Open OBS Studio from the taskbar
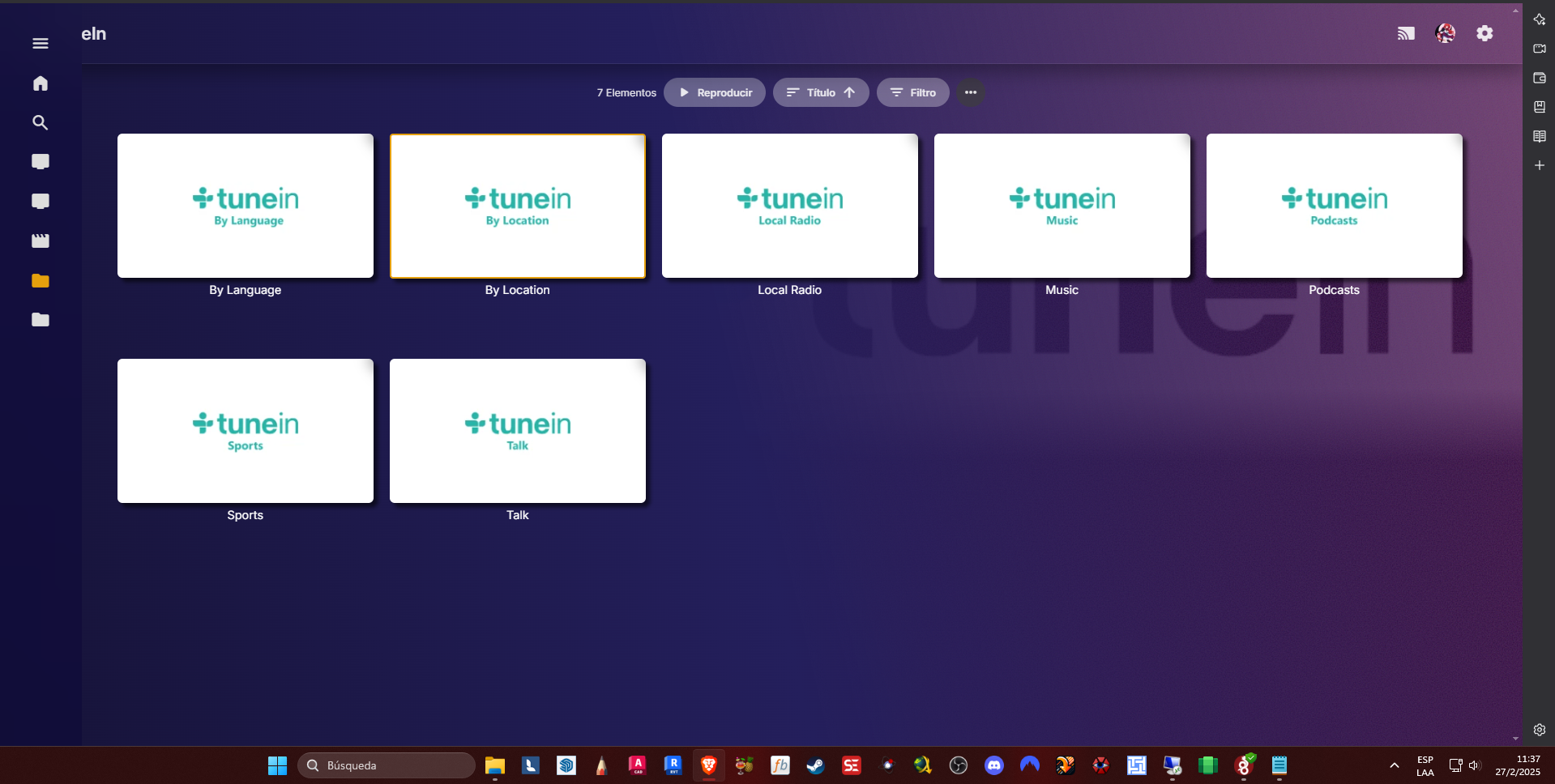The height and width of the screenshot is (784, 1555). coord(959,765)
